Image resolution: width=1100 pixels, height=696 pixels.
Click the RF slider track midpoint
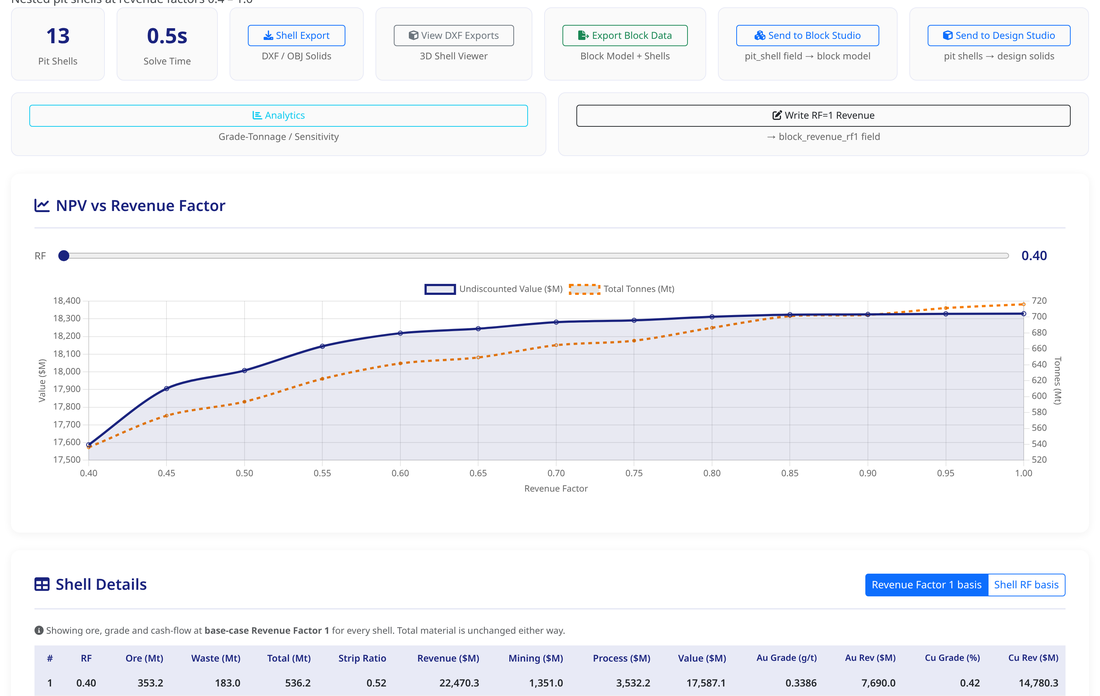(x=536, y=255)
